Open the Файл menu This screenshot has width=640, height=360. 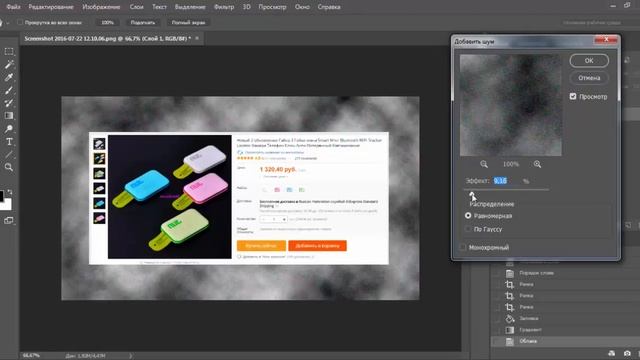(13, 7)
